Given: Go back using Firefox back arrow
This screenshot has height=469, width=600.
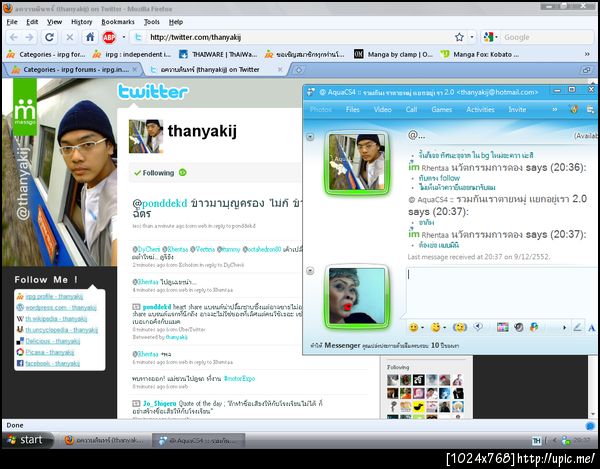Looking at the screenshot, I should tap(14, 37).
